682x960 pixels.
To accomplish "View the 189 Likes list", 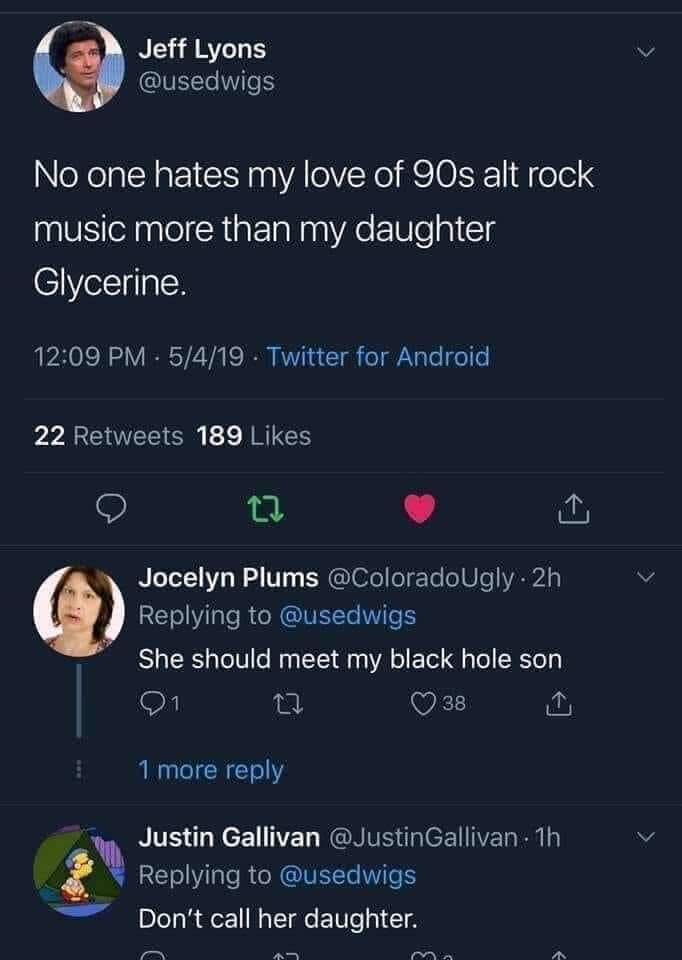I will click(254, 436).
